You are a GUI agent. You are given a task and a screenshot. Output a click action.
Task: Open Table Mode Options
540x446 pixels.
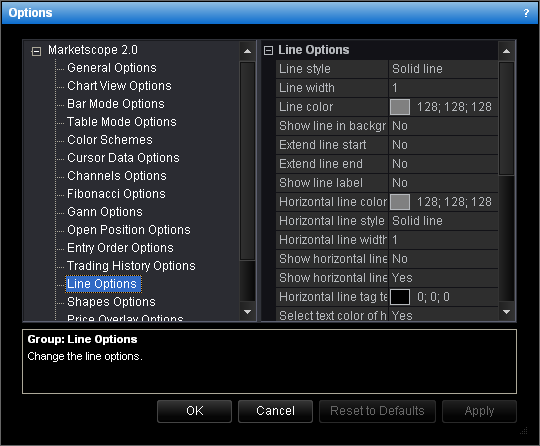(122, 122)
